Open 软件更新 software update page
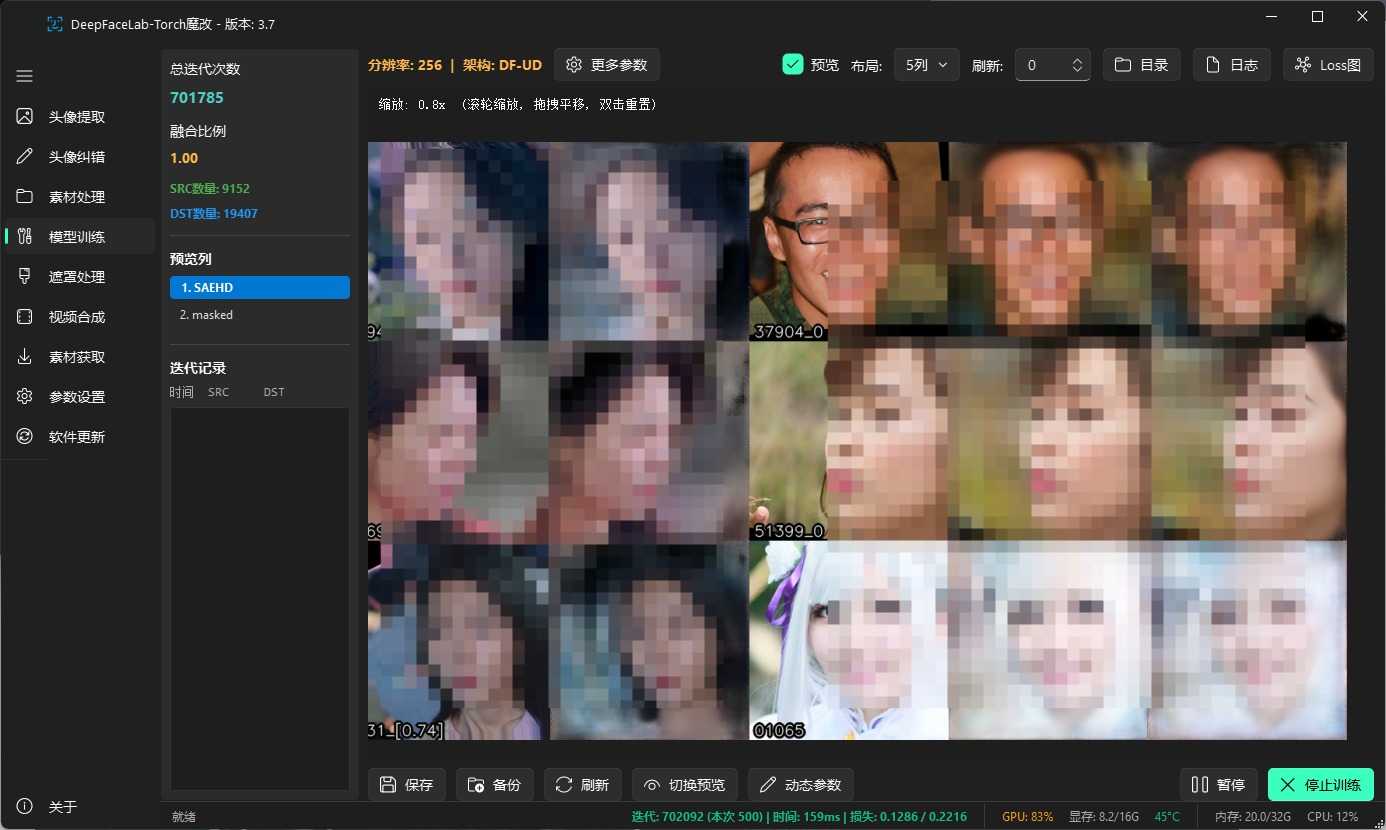This screenshot has width=1386, height=830. pyautogui.click(x=77, y=437)
